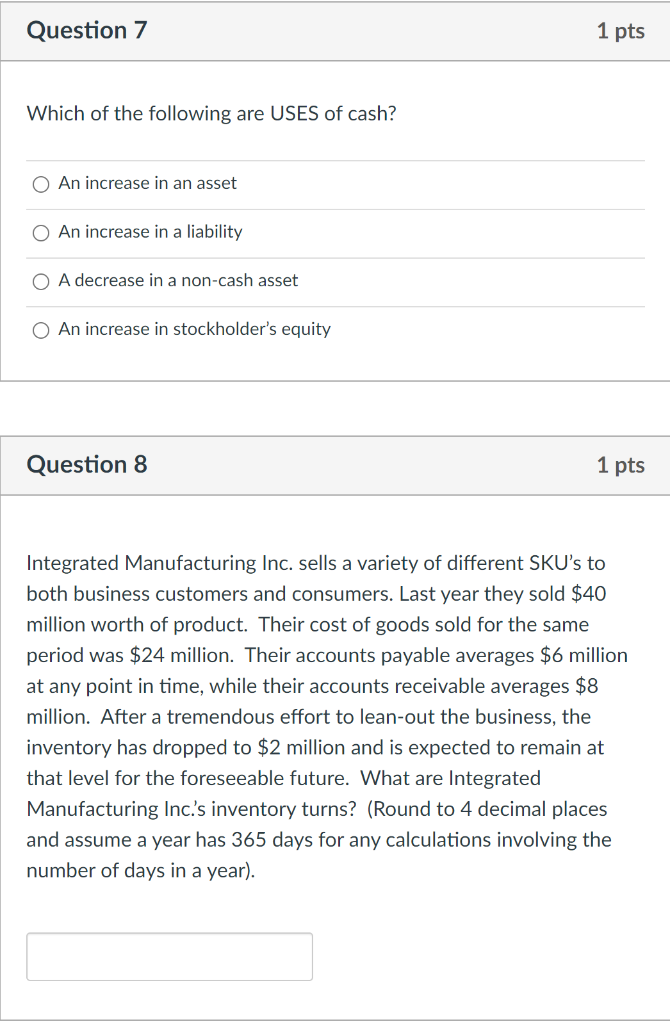Choose 'An increase in a liability' option
The image size is (670, 1024).
[41, 233]
